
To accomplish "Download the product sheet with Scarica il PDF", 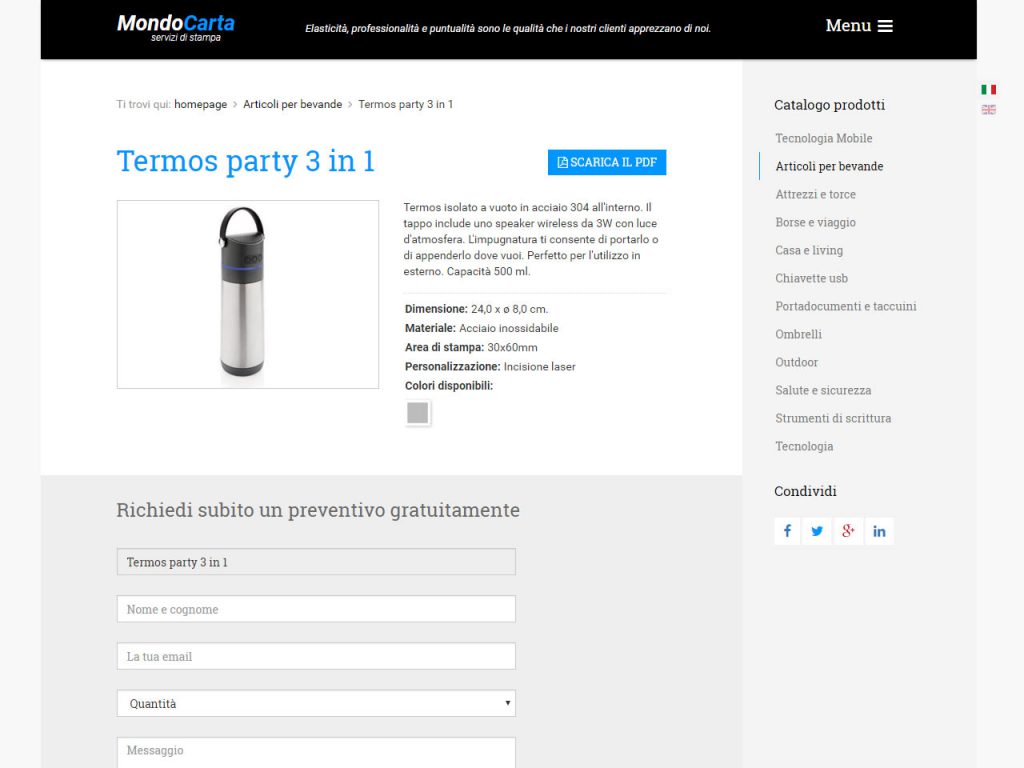I will point(607,162).
